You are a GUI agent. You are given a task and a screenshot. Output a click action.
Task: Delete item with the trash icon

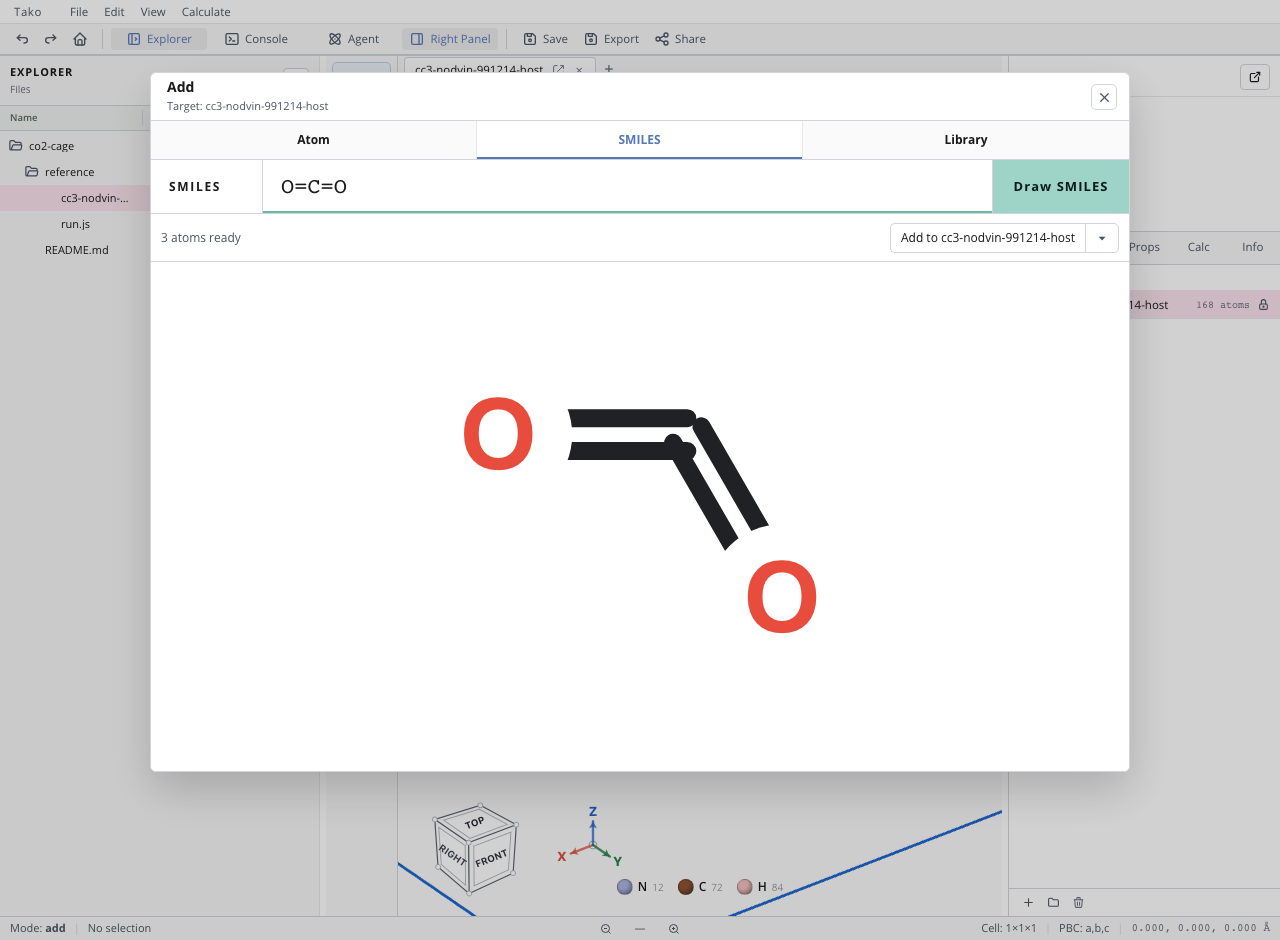pos(1078,902)
